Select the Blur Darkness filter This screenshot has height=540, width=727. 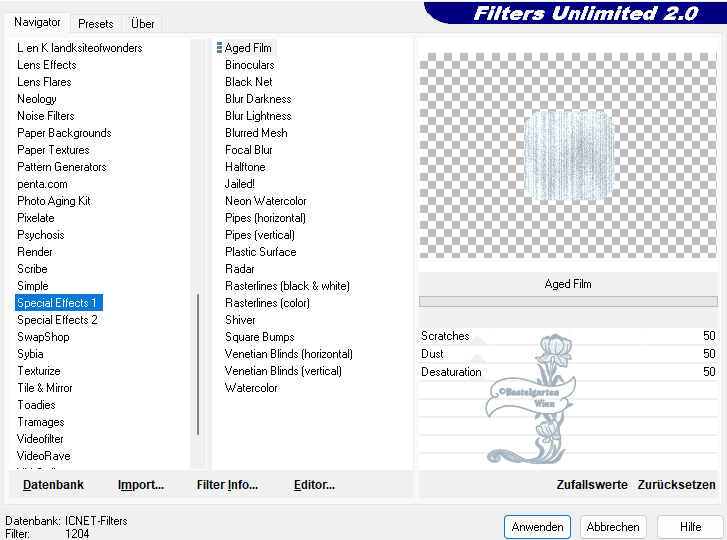(258, 99)
